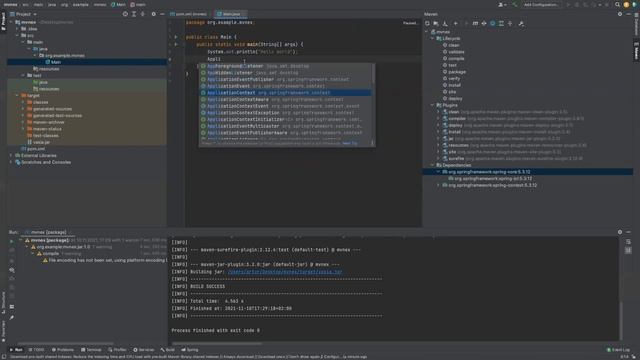Click Generate Sources and Update Folders icon

pos(436,24)
